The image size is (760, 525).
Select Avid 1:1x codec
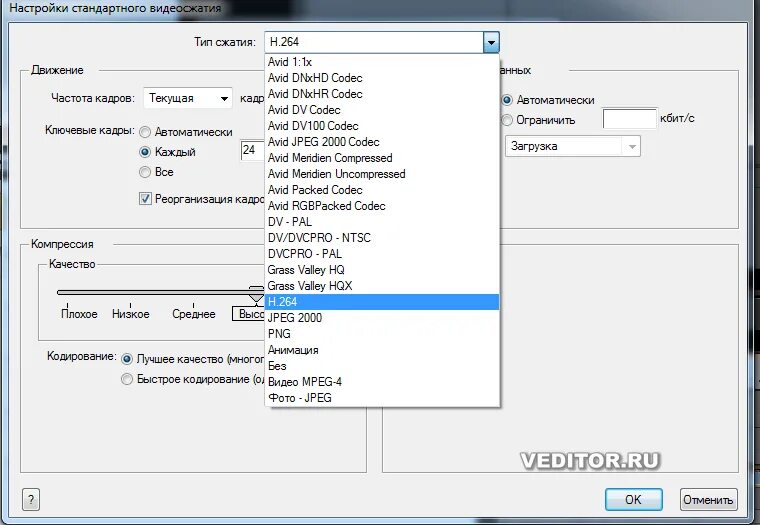pos(382,62)
